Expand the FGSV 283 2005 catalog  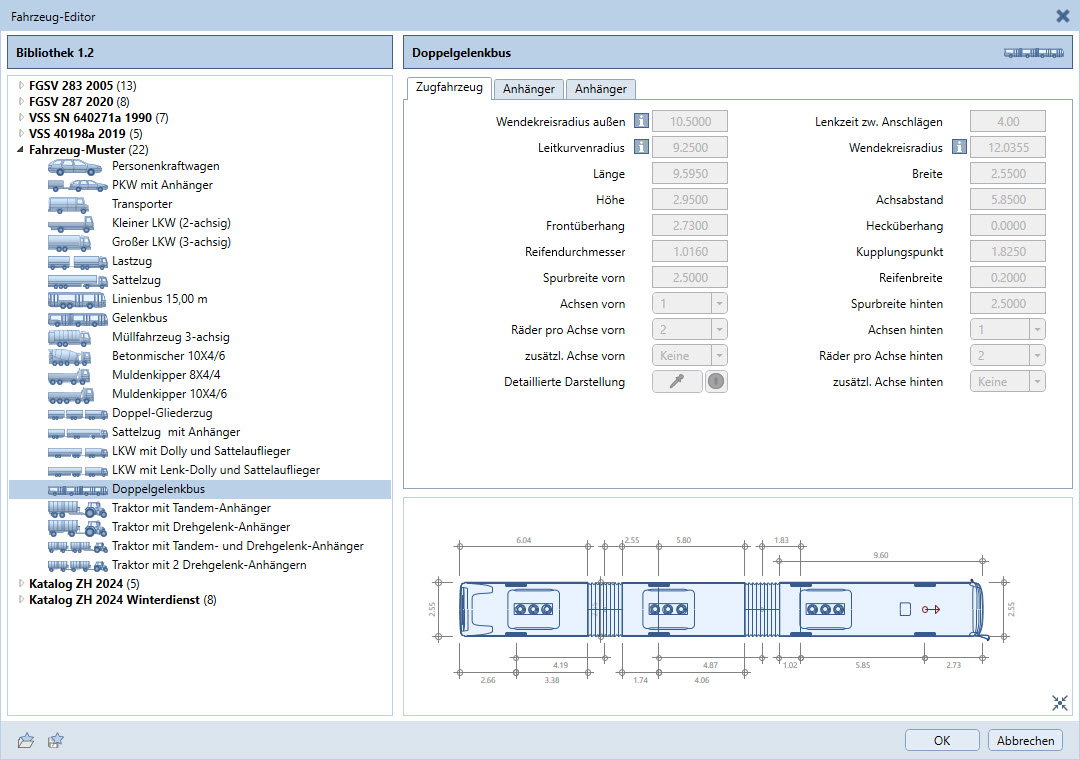coord(21,85)
